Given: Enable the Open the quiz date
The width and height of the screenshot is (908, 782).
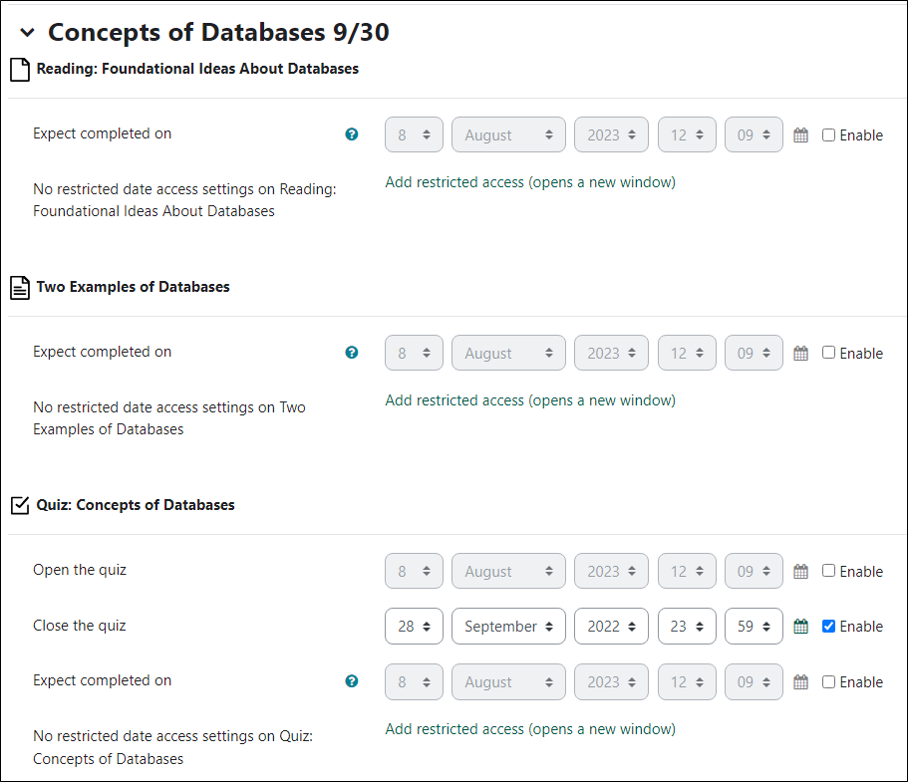Looking at the screenshot, I should pyautogui.click(x=828, y=571).
